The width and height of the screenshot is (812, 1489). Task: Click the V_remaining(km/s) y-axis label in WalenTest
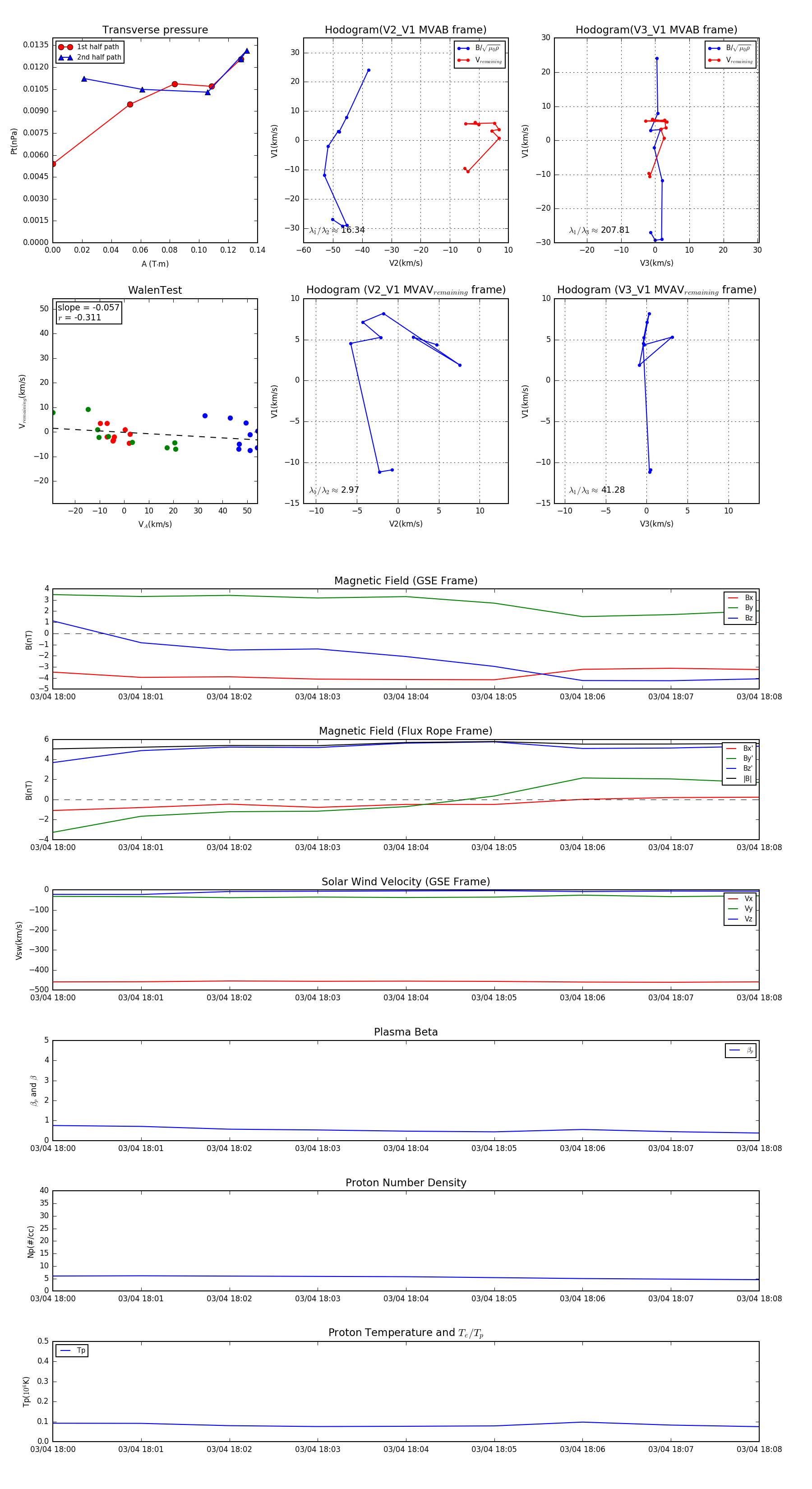pos(23,401)
